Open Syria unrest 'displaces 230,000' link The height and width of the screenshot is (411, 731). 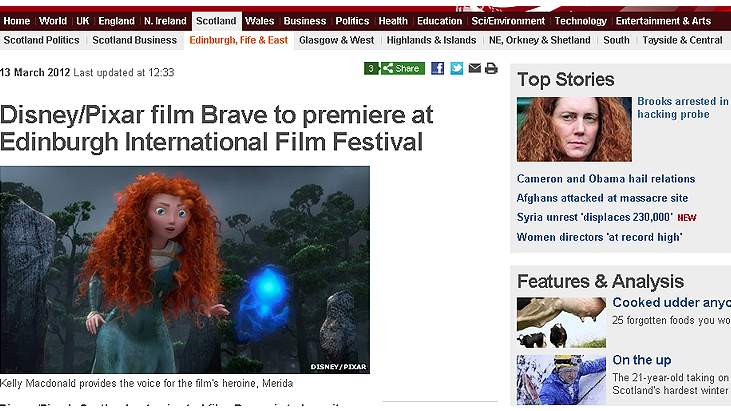594,218
